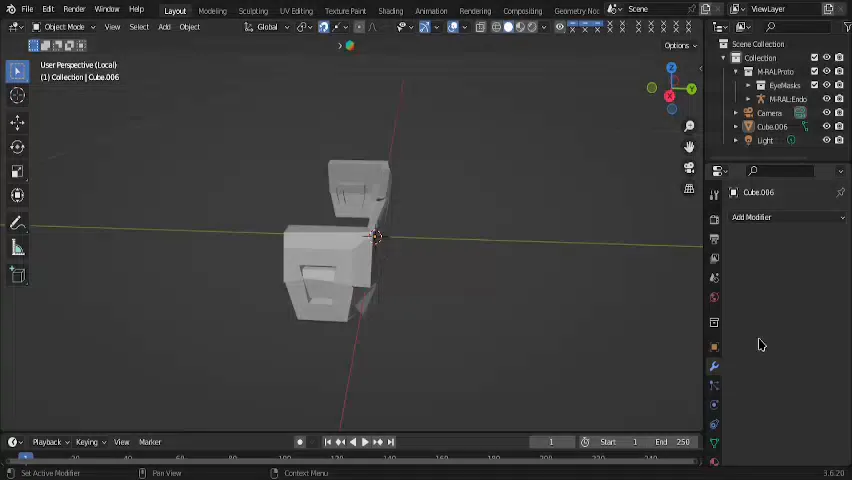The image size is (852, 480).
Task: Click the Marker menu in timeline
Action: tap(150, 442)
